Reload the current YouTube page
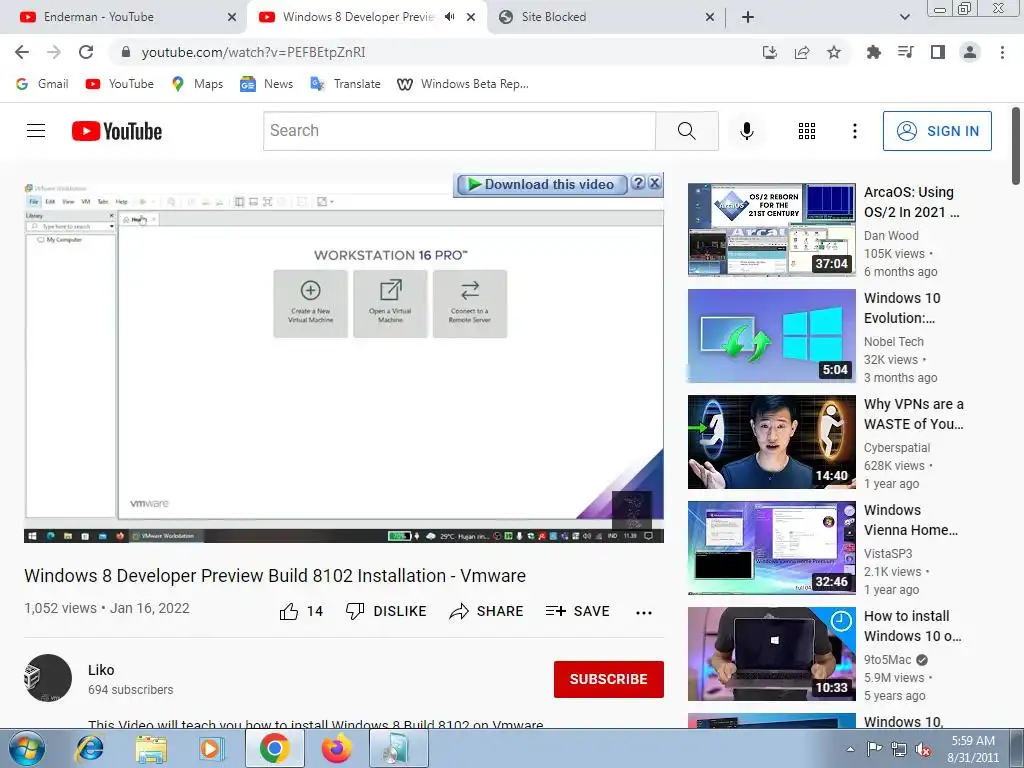The height and width of the screenshot is (768, 1024). (x=86, y=52)
